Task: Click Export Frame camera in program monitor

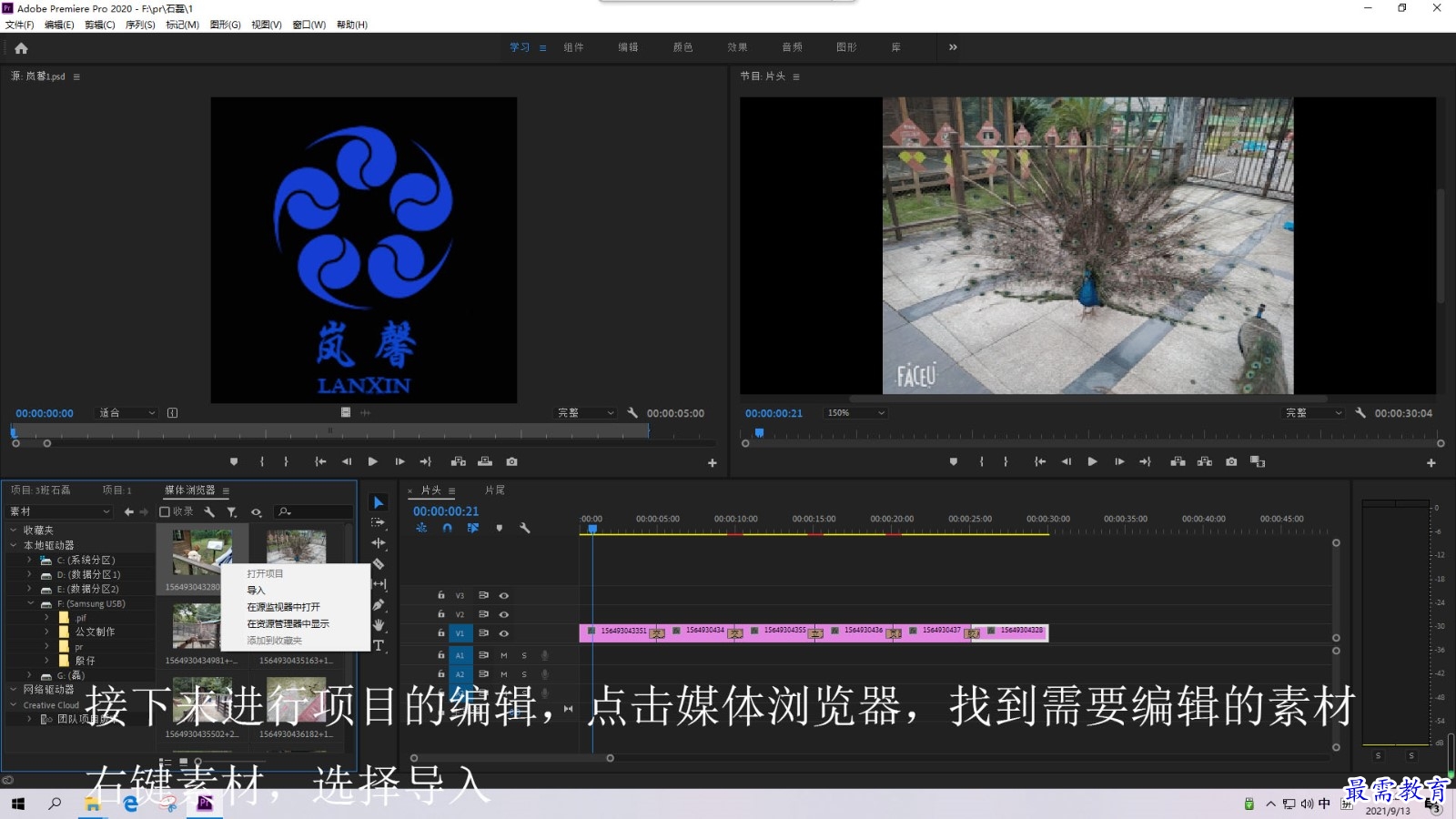Action: [x=1231, y=462]
